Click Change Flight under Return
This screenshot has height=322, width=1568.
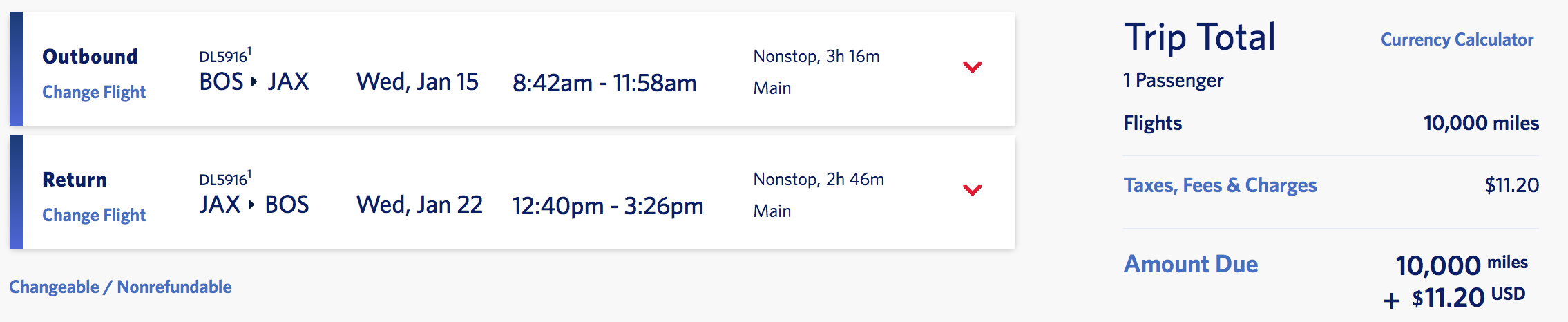click(x=94, y=216)
